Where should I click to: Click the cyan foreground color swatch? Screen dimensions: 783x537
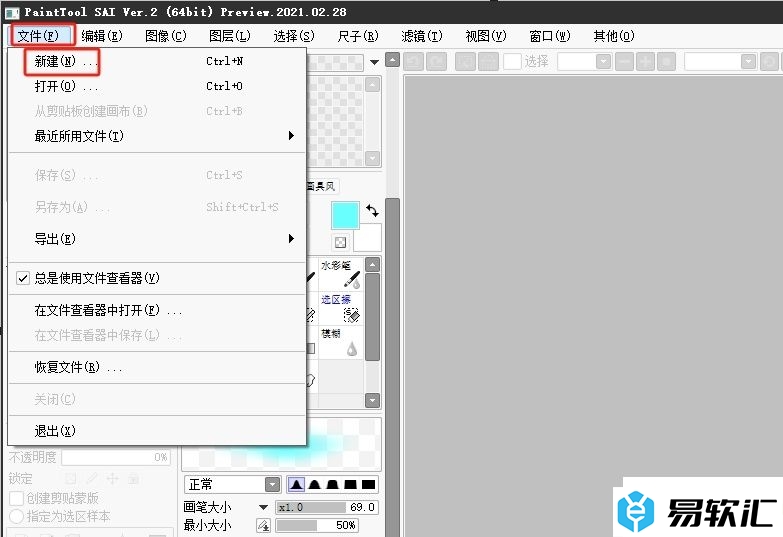click(x=345, y=215)
